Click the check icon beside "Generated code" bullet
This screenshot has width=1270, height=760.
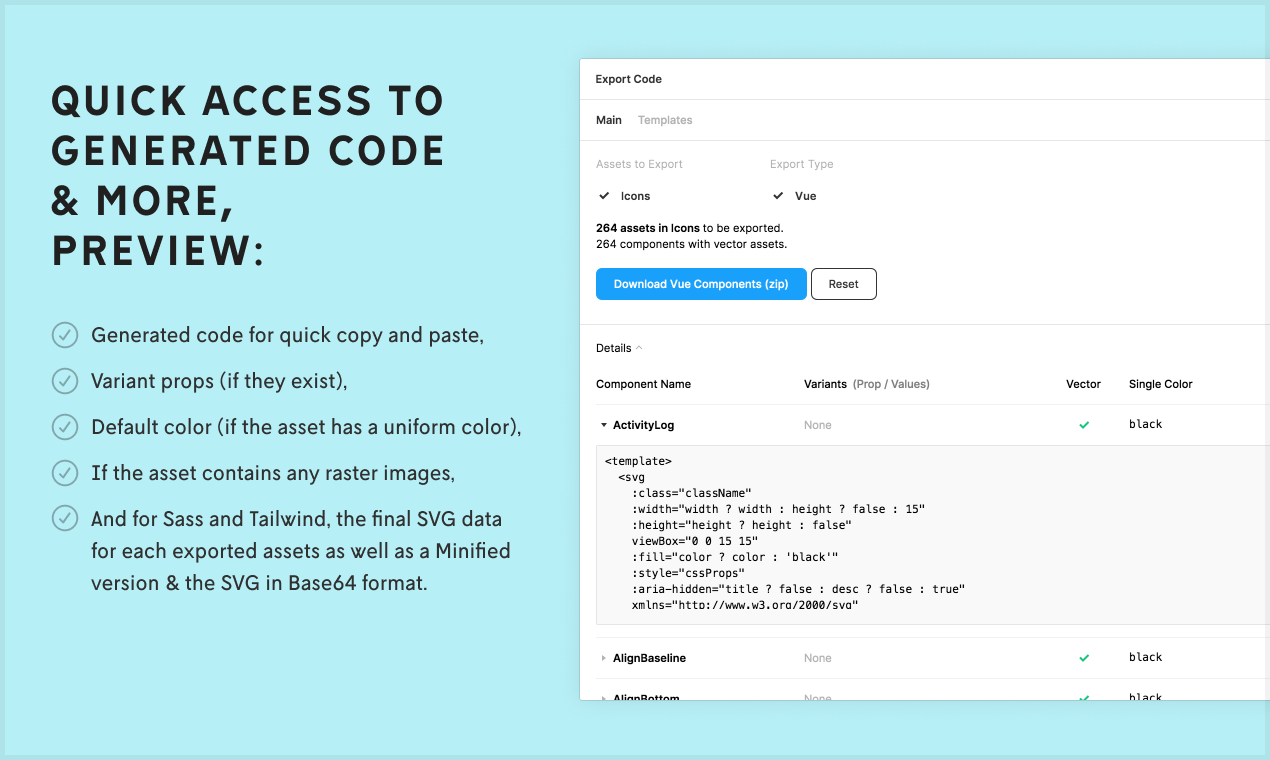coord(64,335)
